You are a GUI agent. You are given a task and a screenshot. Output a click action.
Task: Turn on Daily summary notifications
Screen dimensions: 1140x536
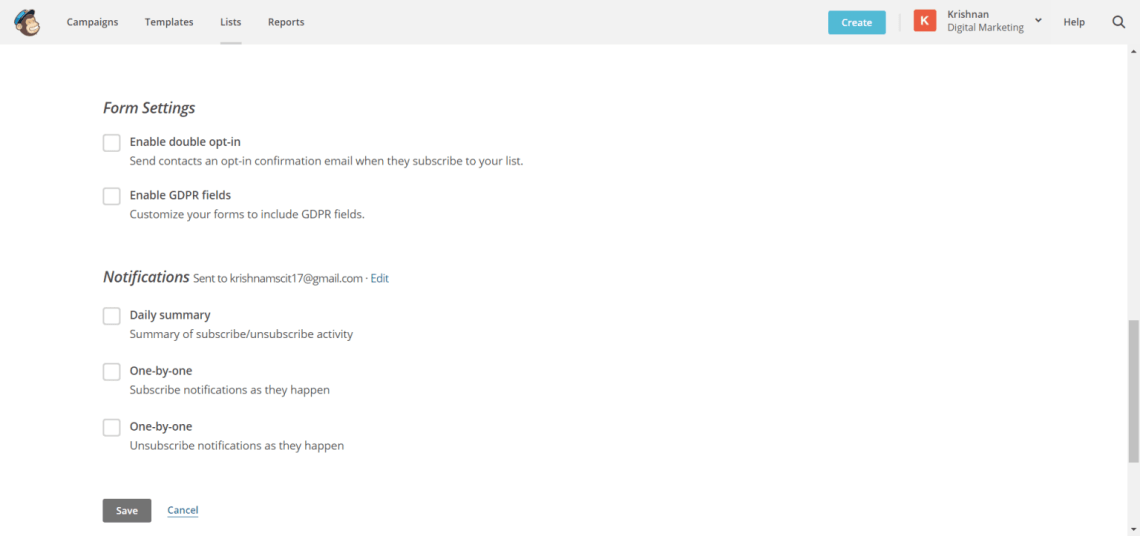point(111,316)
